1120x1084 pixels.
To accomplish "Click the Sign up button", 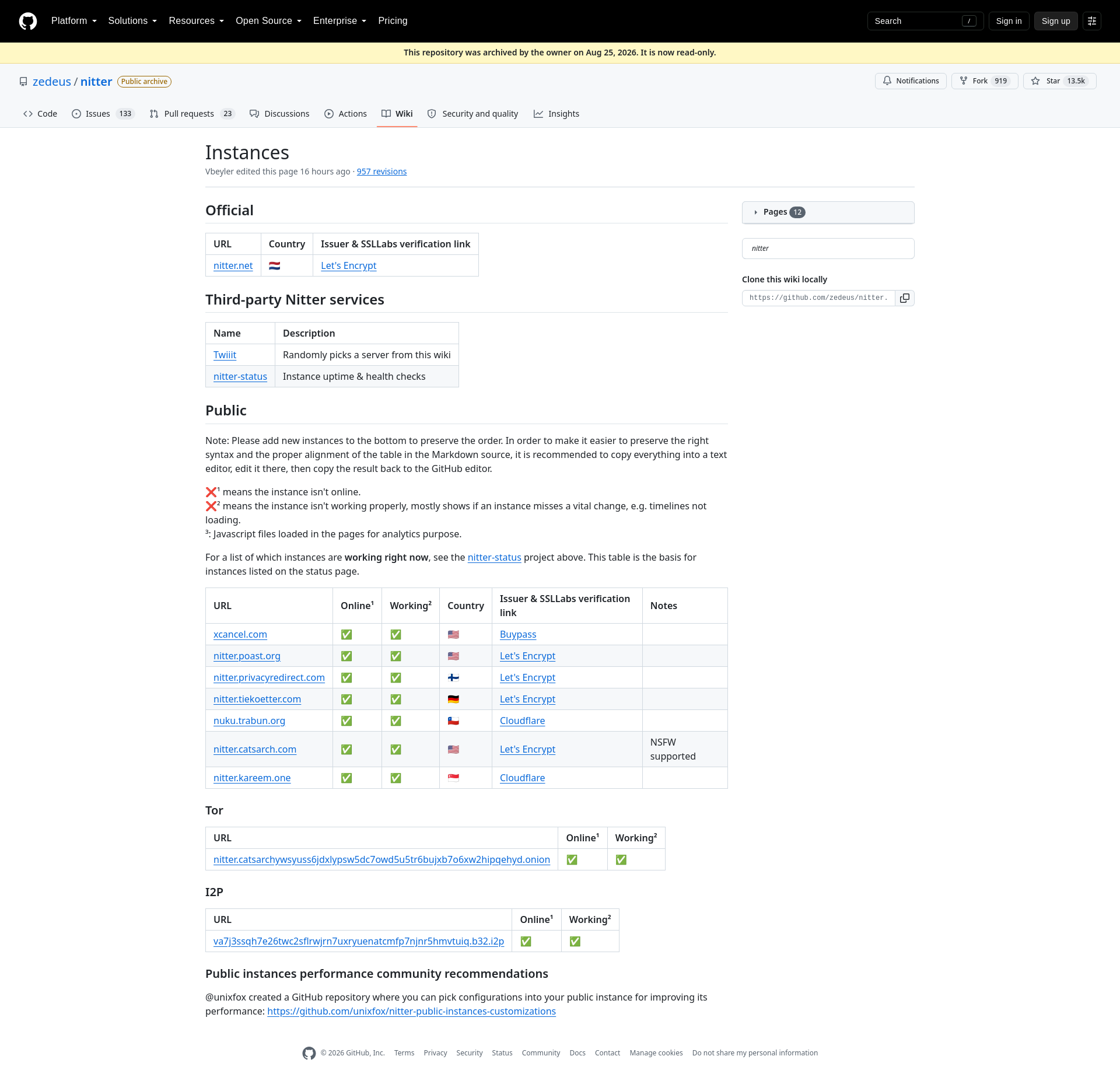I will (1056, 21).
